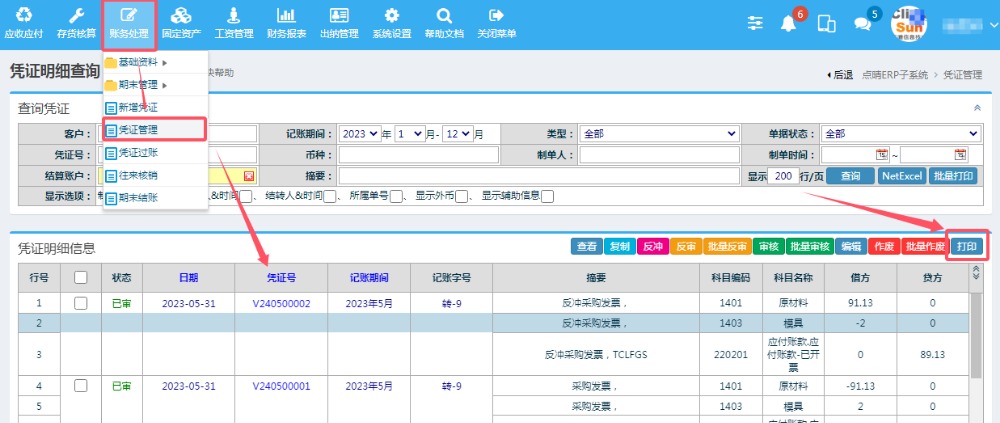
Task: Click the notification bell icon
Action: pyautogui.click(x=788, y=23)
